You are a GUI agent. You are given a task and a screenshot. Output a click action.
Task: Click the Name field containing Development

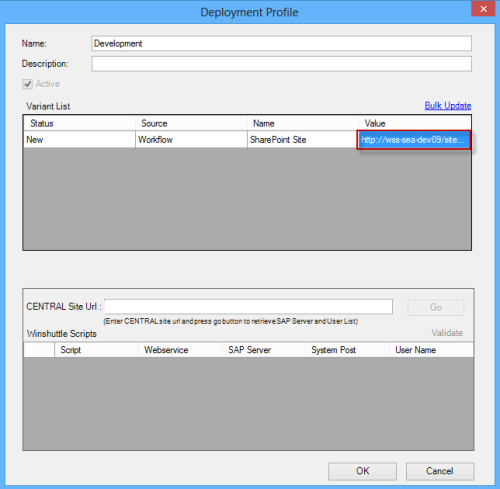point(281,43)
